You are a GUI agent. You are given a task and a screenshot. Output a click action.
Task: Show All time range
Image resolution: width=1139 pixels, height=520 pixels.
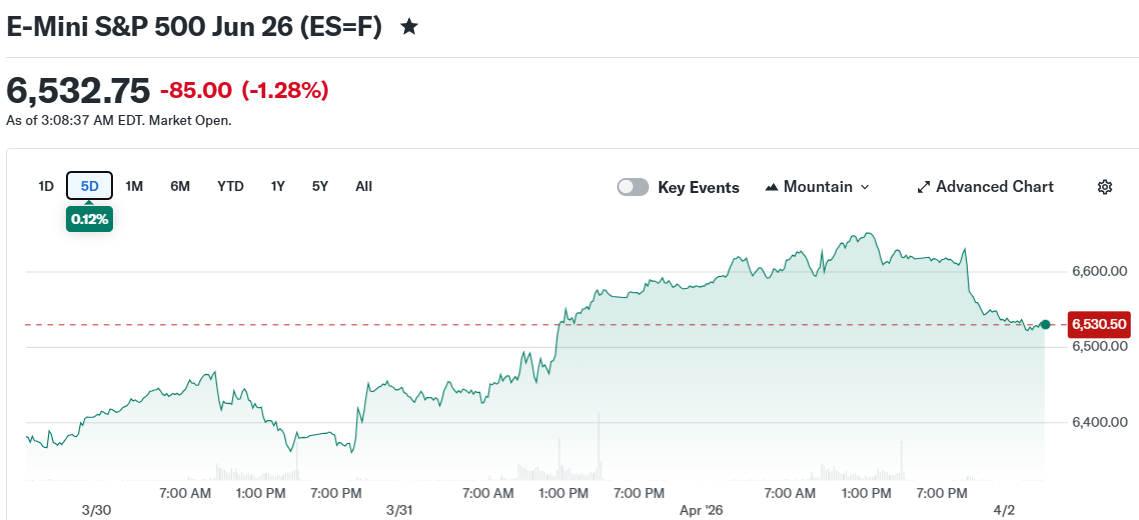364,187
